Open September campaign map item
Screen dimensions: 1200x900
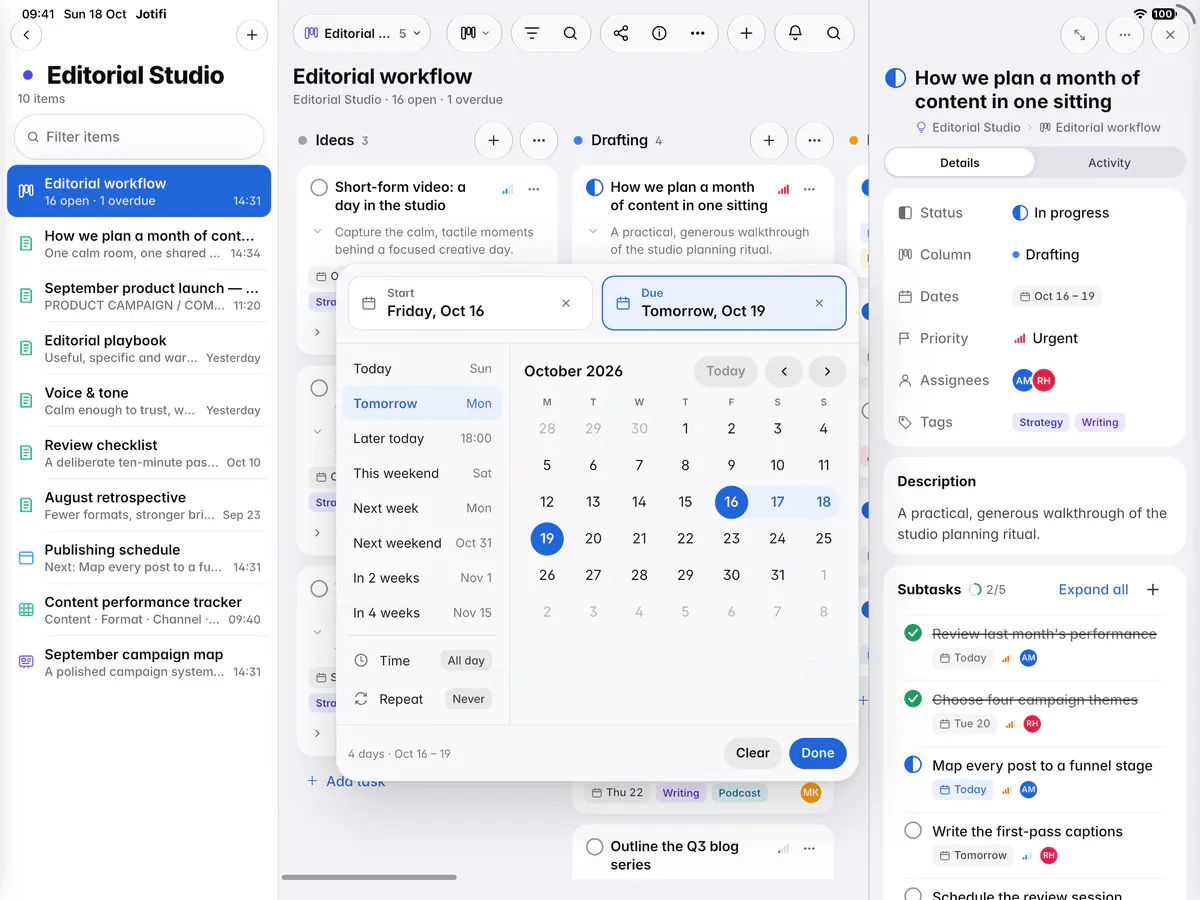[x=139, y=662]
